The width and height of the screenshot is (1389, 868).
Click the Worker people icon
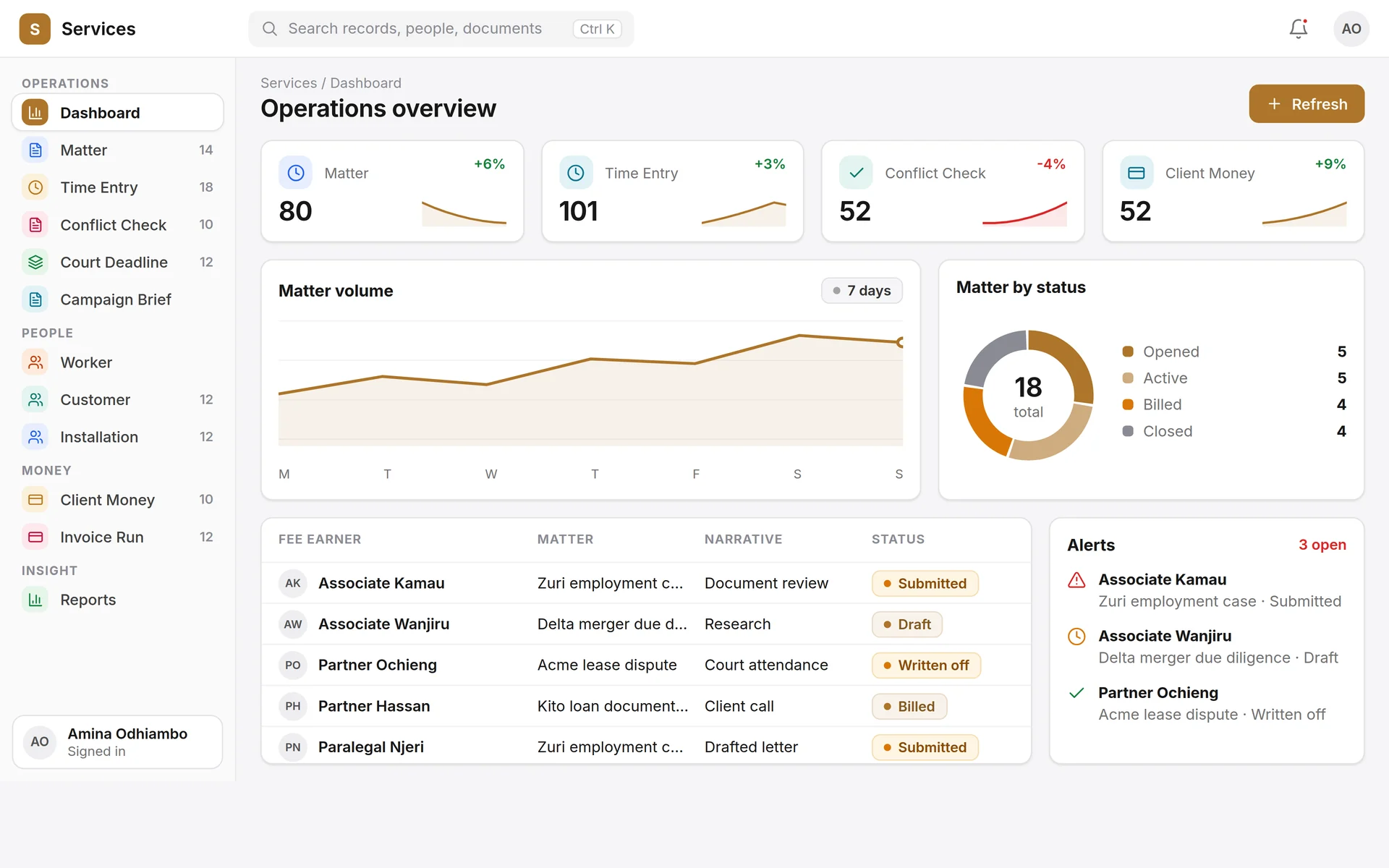pyautogui.click(x=35, y=362)
